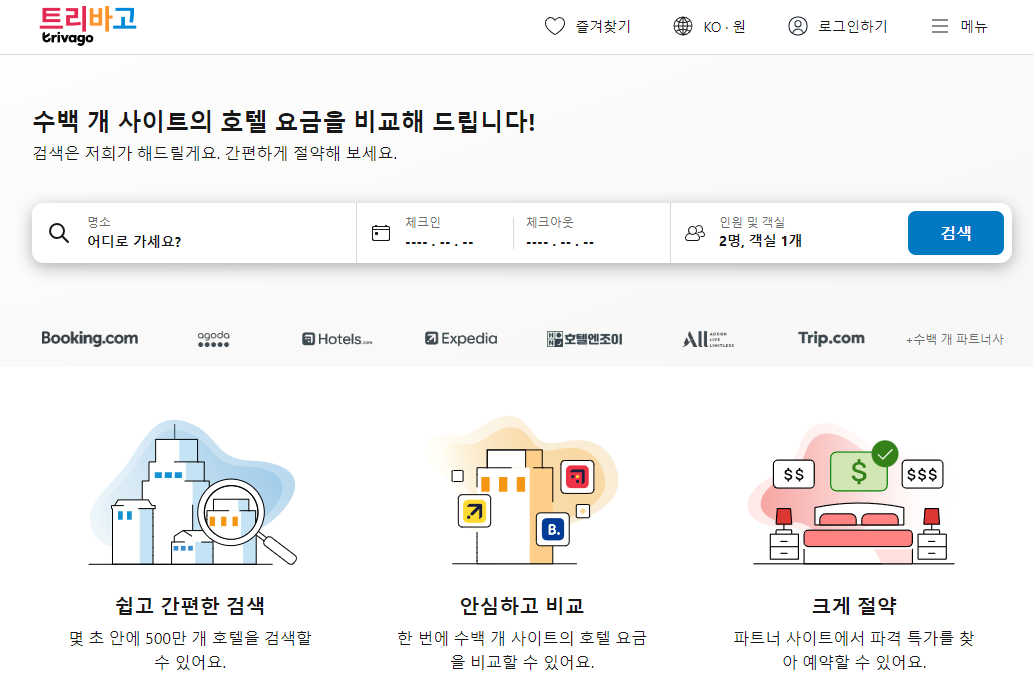
Task: Click the 안심하고 비교 heading
Action: pyautogui.click(x=522, y=605)
